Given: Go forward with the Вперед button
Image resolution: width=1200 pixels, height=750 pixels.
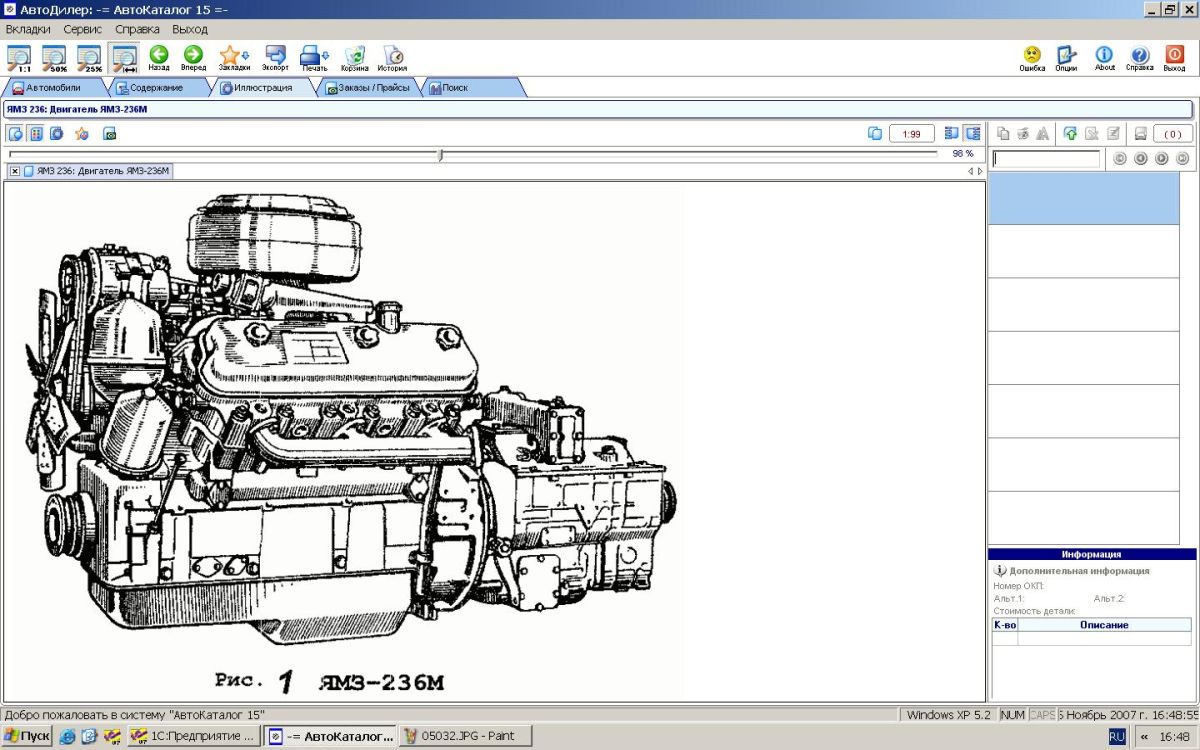Looking at the screenshot, I should (x=193, y=58).
